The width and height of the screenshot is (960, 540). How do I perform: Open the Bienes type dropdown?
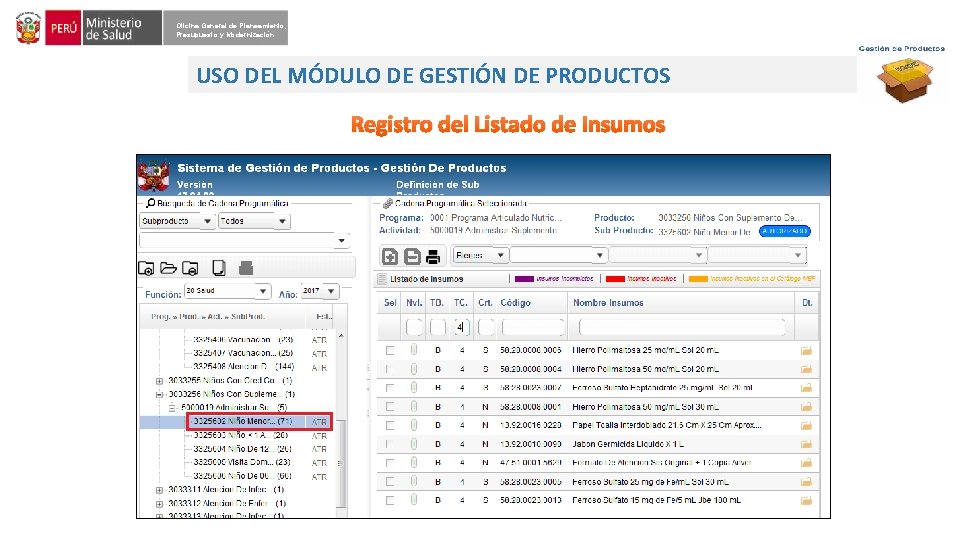coord(480,255)
